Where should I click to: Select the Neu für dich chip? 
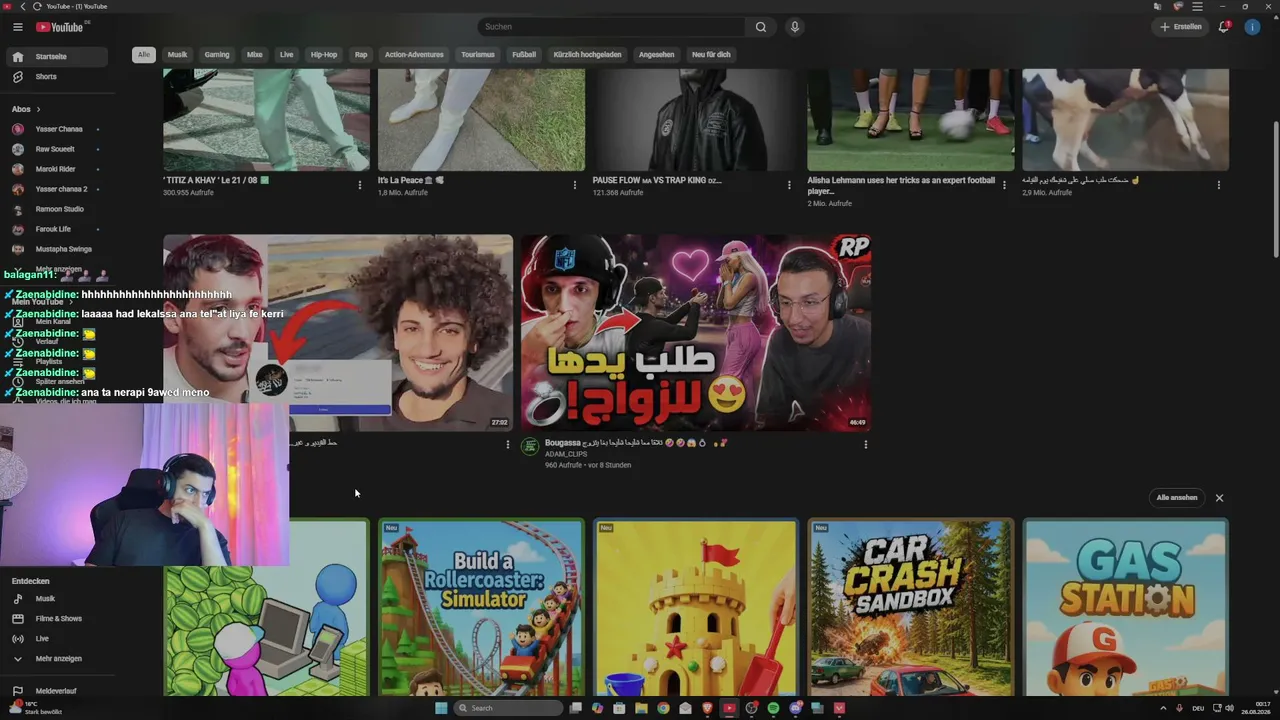711,55
